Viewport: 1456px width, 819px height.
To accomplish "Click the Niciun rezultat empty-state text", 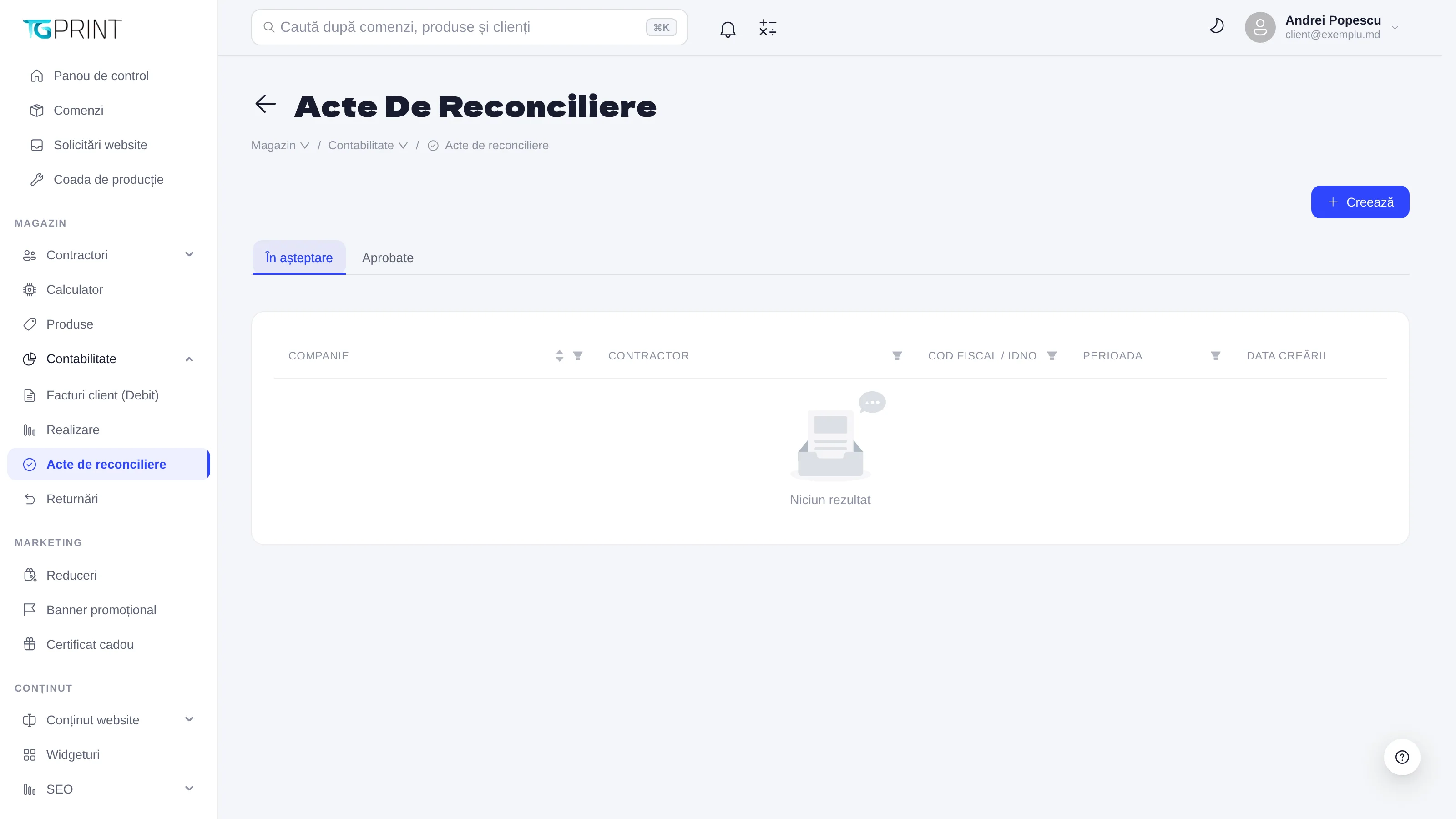I will (830, 500).
